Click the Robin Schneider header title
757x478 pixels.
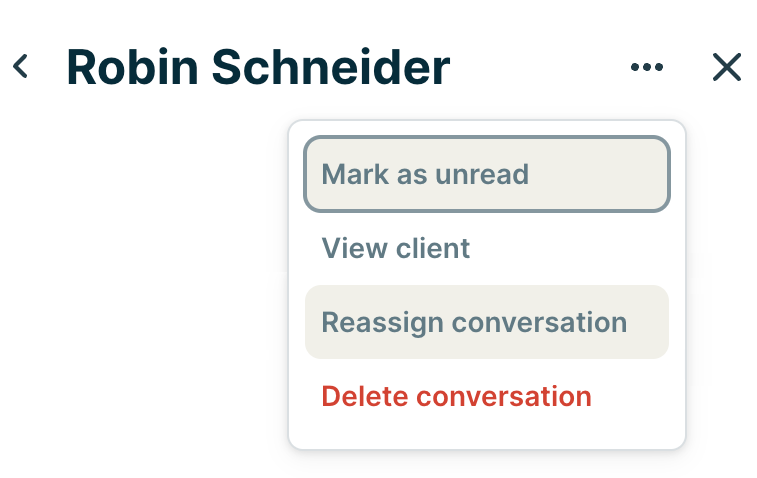pyautogui.click(x=258, y=67)
